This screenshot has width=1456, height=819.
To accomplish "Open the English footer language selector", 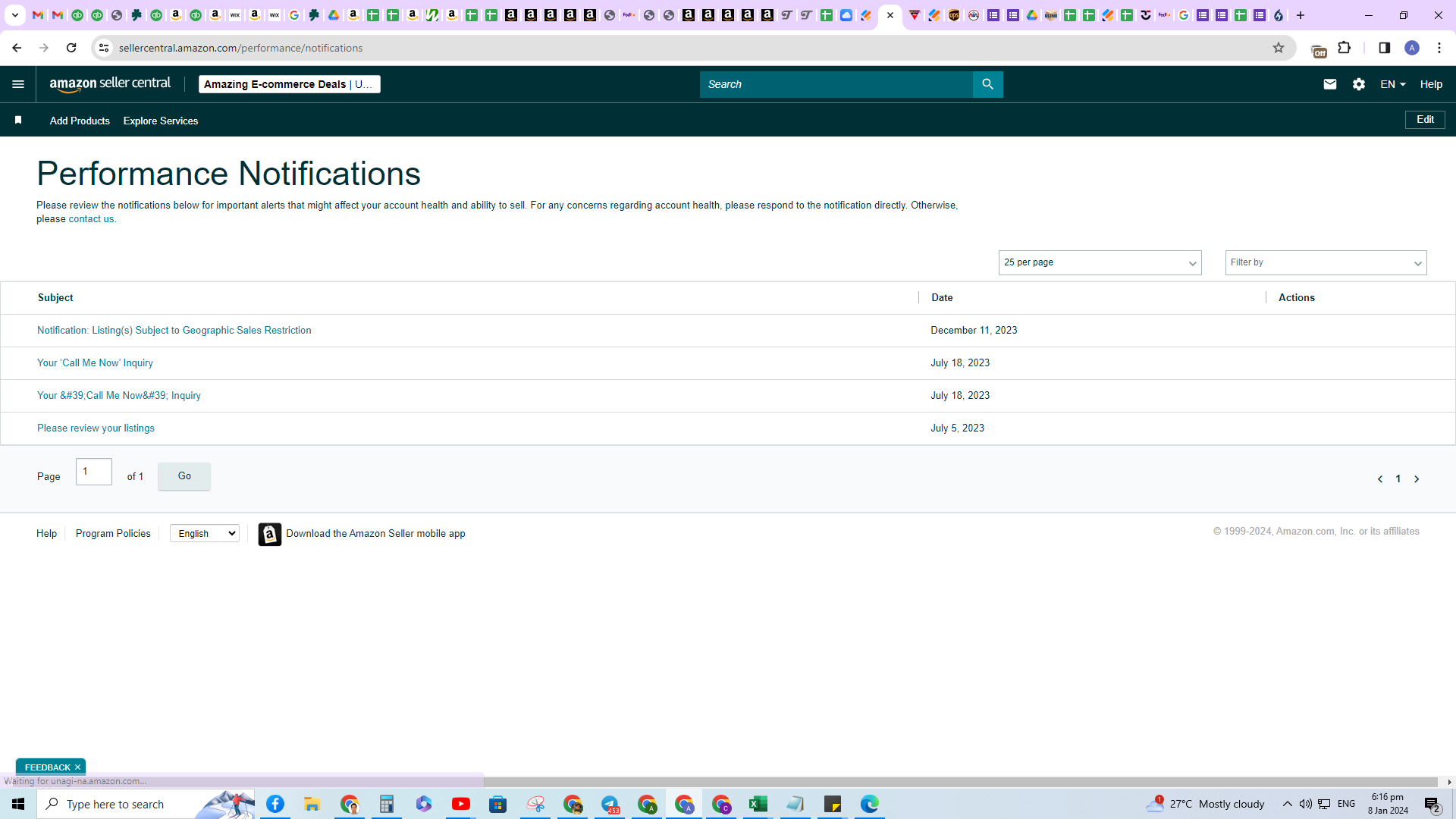I will pos(205,534).
